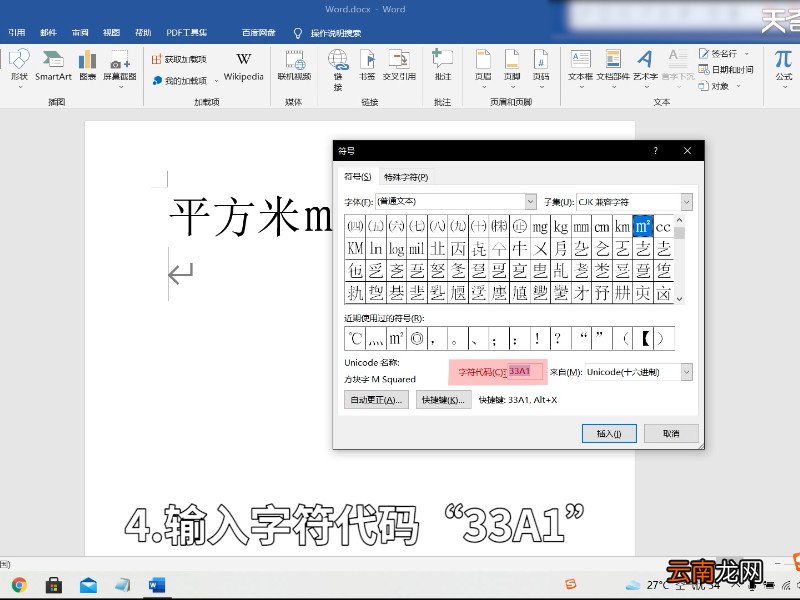Image resolution: width=800 pixels, height=600 pixels.
Task: Launch Chrome from the taskbar
Action: pyautogui.click(x=19, y=585)
